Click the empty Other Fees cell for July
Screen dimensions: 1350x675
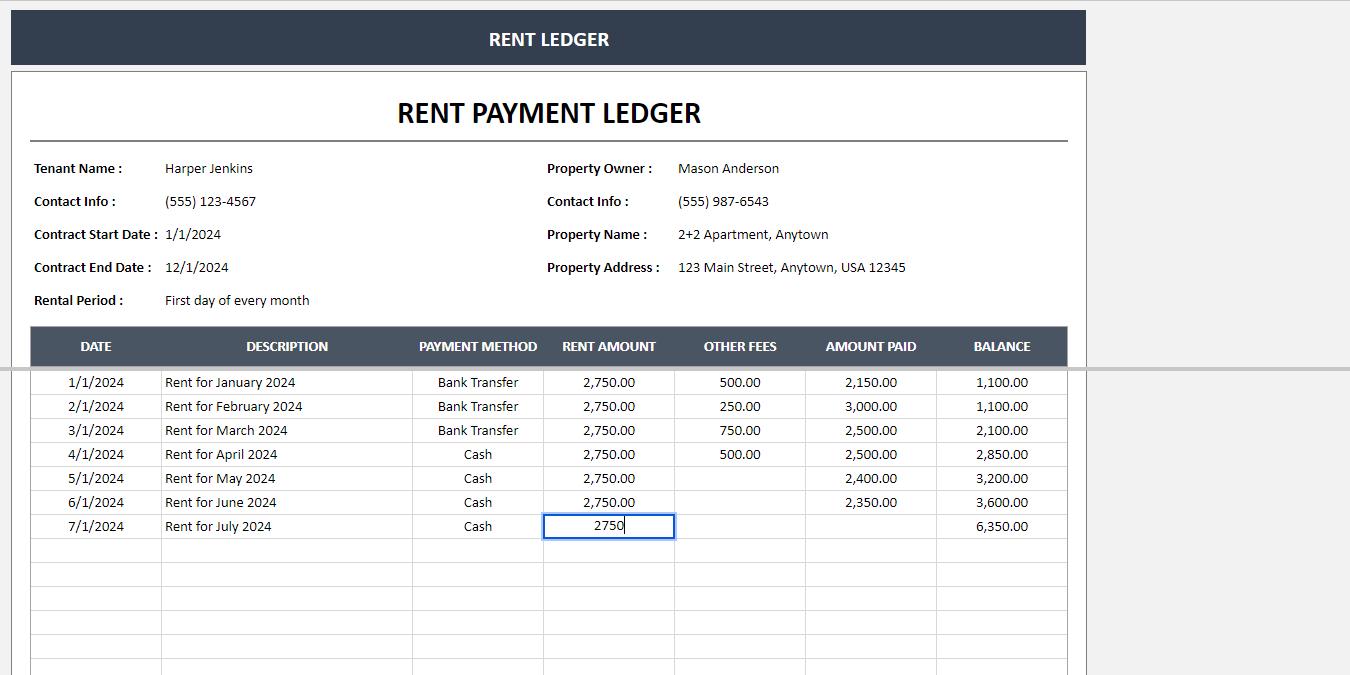click(740, 526)
